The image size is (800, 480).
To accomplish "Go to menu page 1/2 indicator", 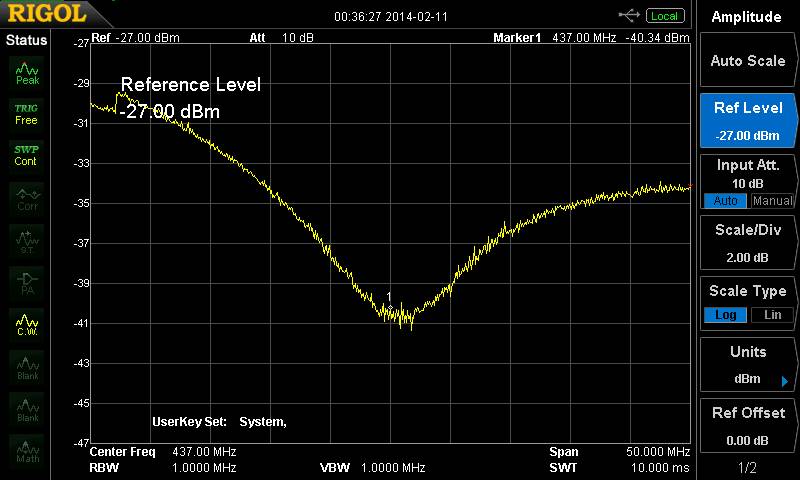I will pyautogui.click(x=747, y=468).
